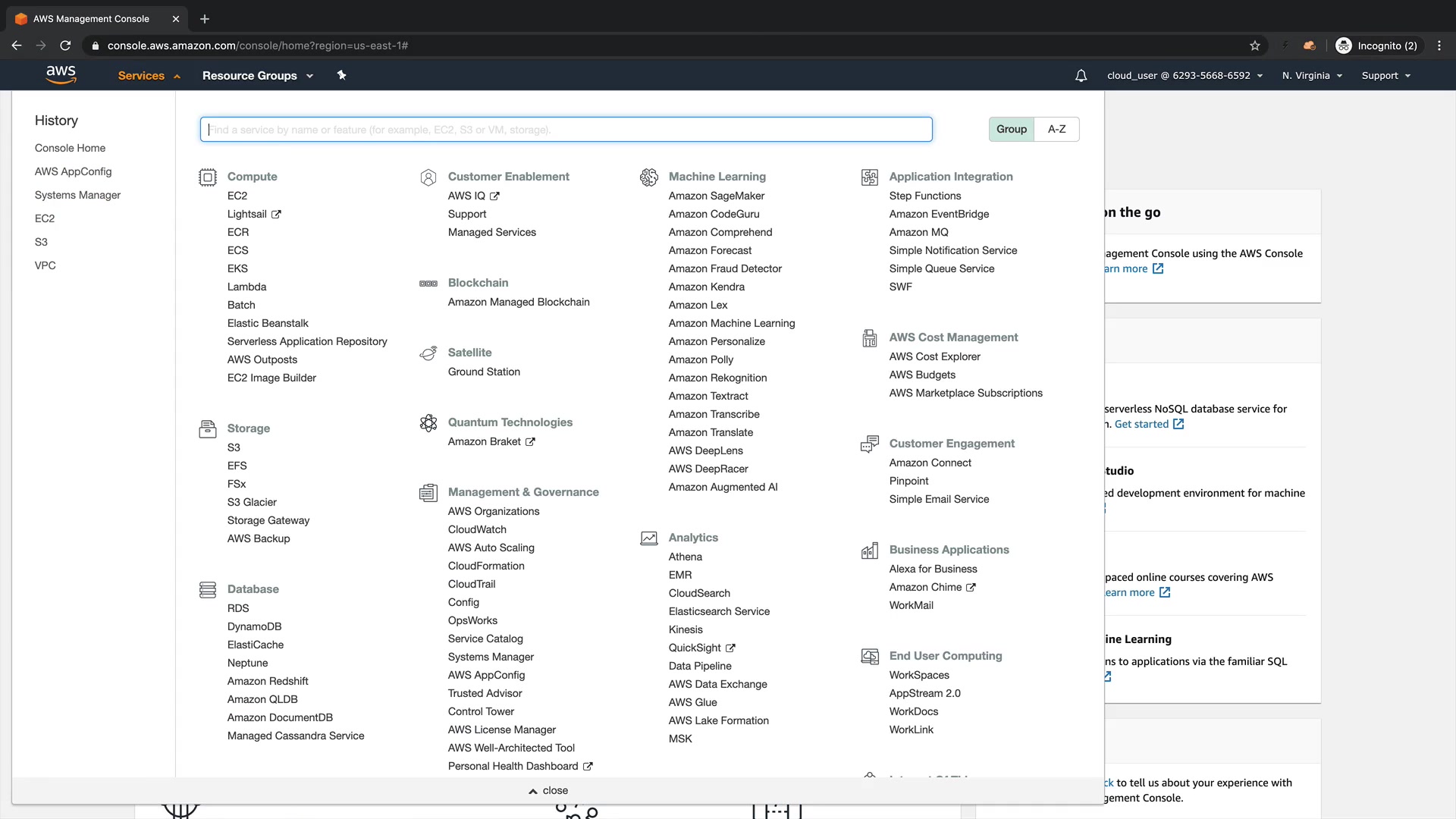Click the close bar at panel bottom
The width and height of the screenshot is (1456, 819).
pyautogui.click(x=548, y=790)
